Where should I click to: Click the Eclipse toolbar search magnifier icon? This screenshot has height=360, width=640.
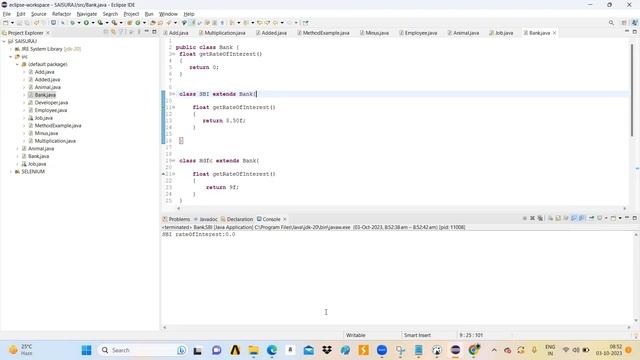tap(611, 23)
